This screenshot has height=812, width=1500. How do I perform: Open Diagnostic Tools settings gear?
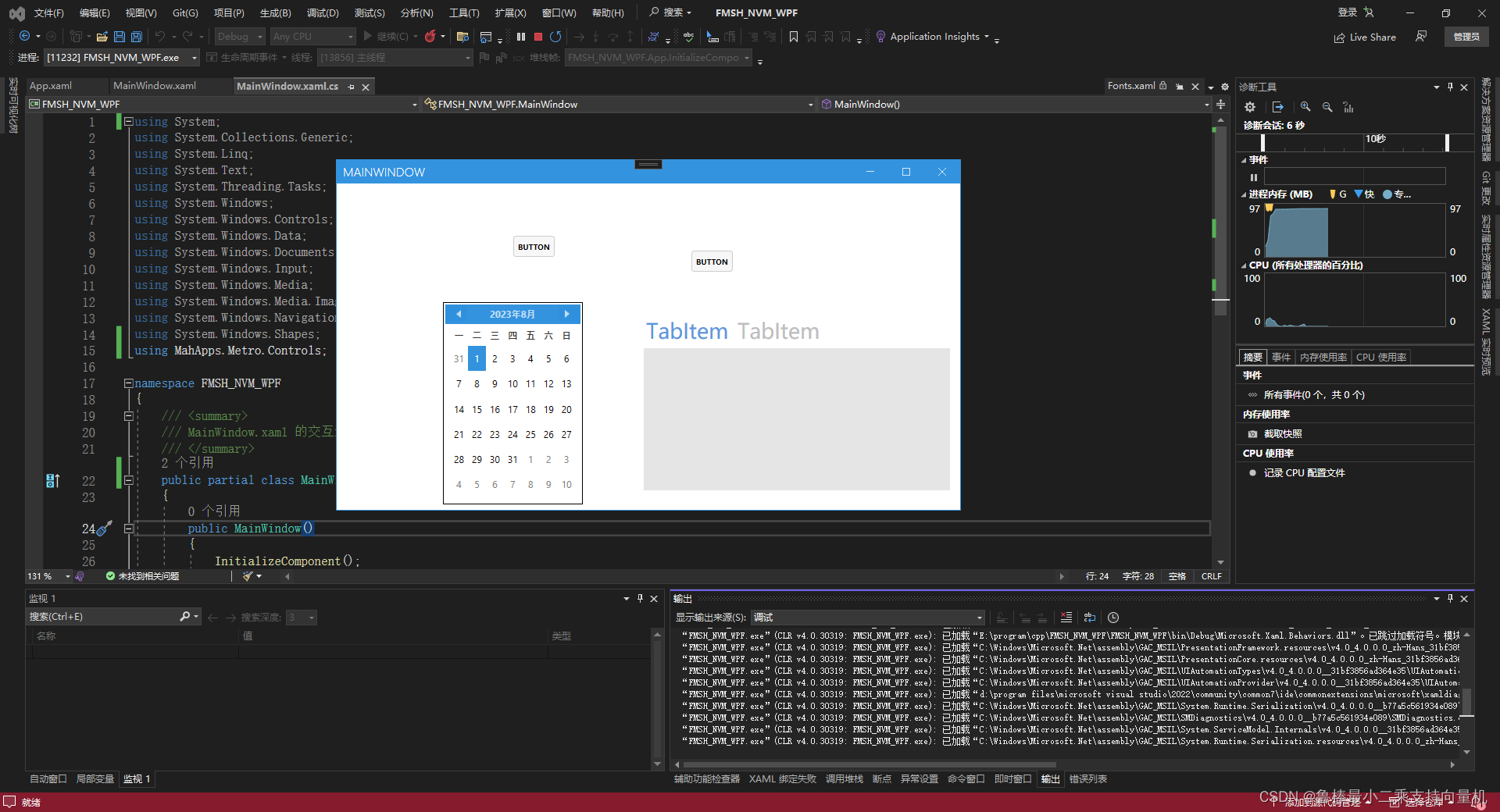(1250, 107)
